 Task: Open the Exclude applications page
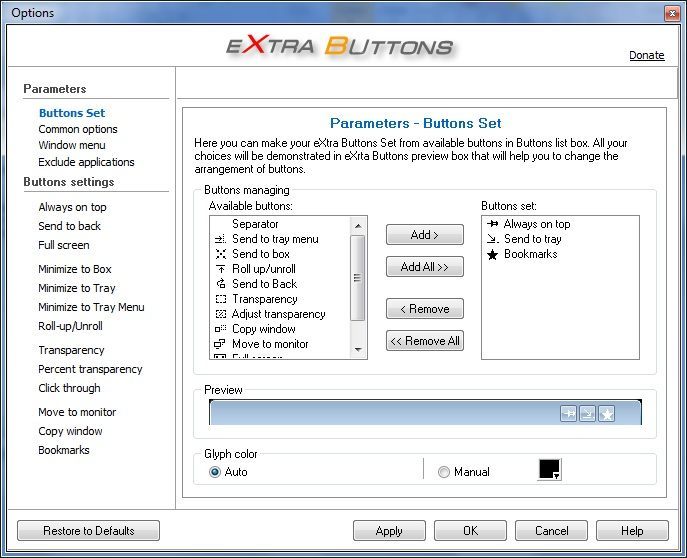pos(86,162)
